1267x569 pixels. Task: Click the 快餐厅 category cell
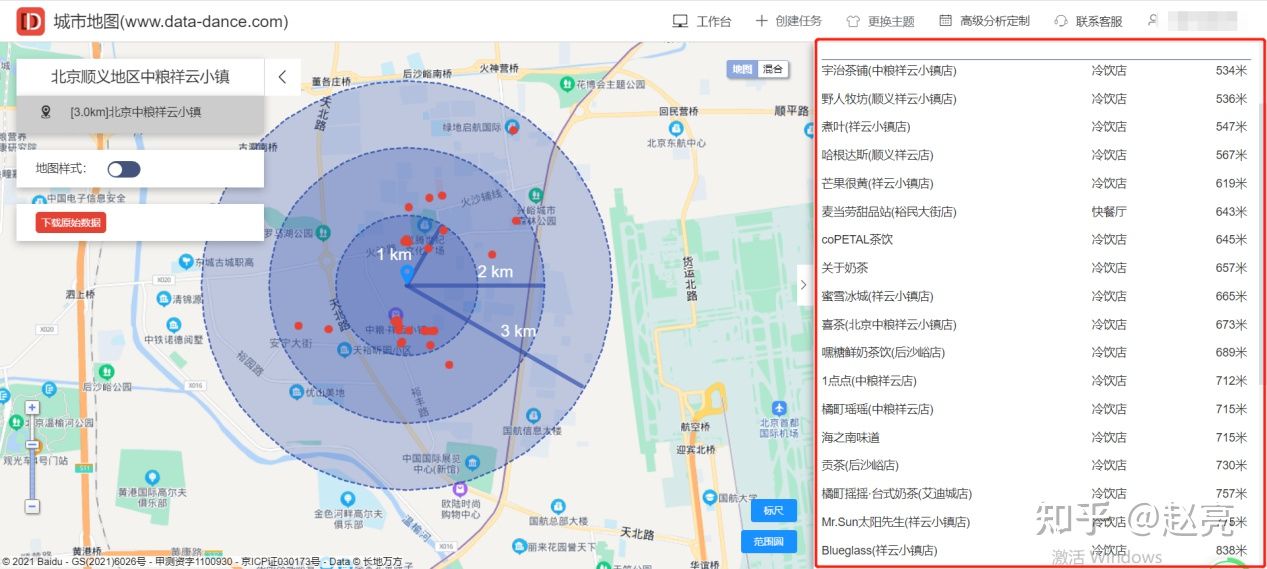(x=1109, y=212)
